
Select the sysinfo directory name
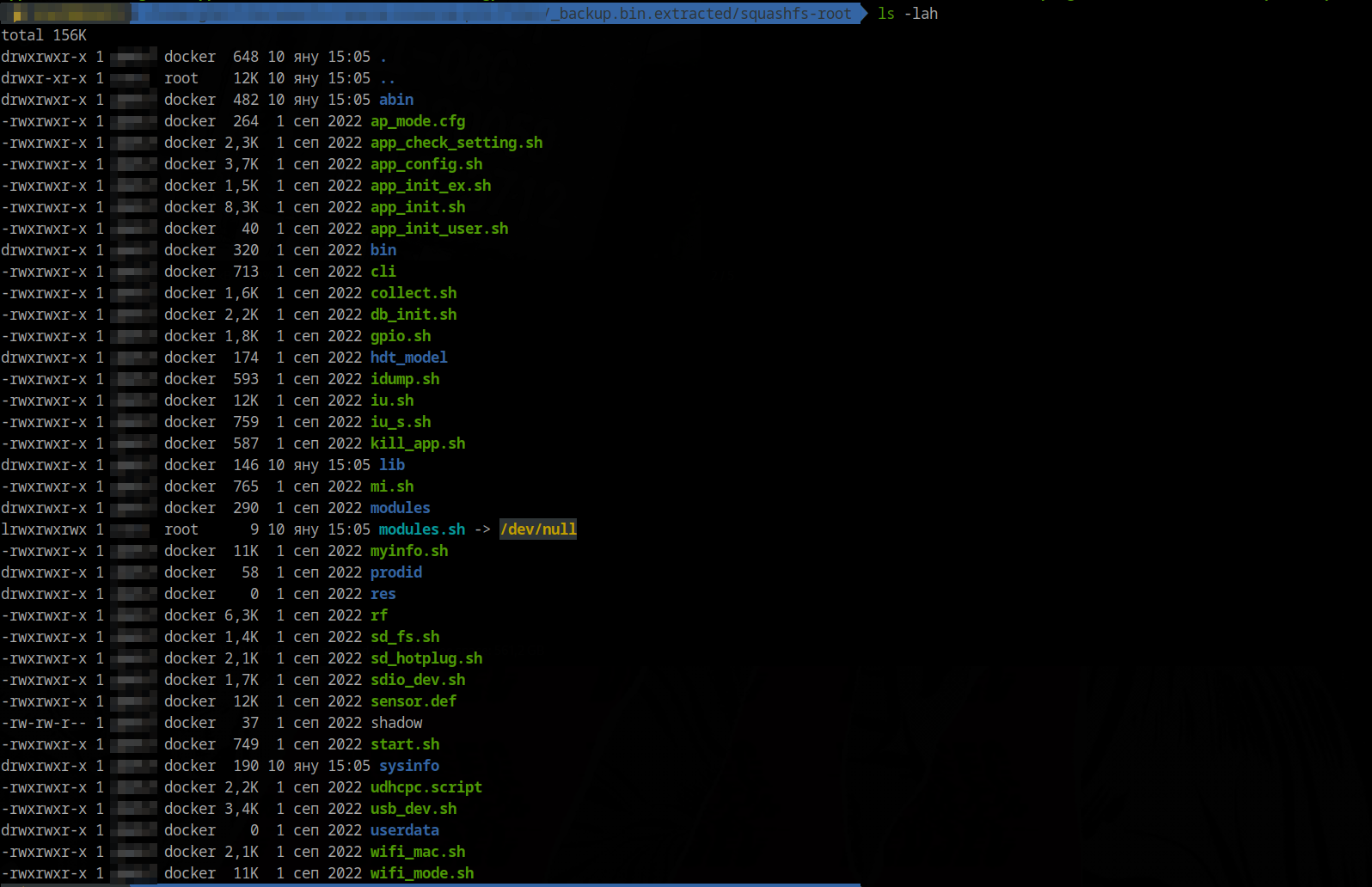point(409,766)
